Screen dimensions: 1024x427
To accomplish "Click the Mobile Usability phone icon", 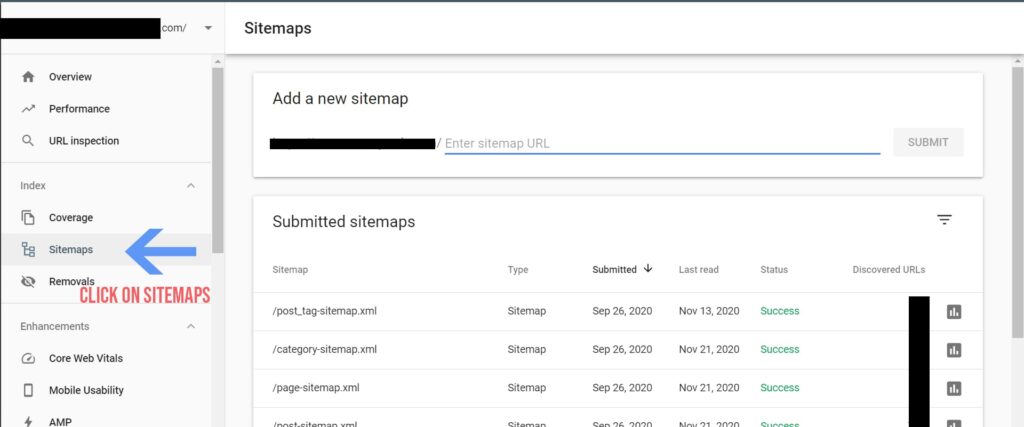I will tap(28, 390).
